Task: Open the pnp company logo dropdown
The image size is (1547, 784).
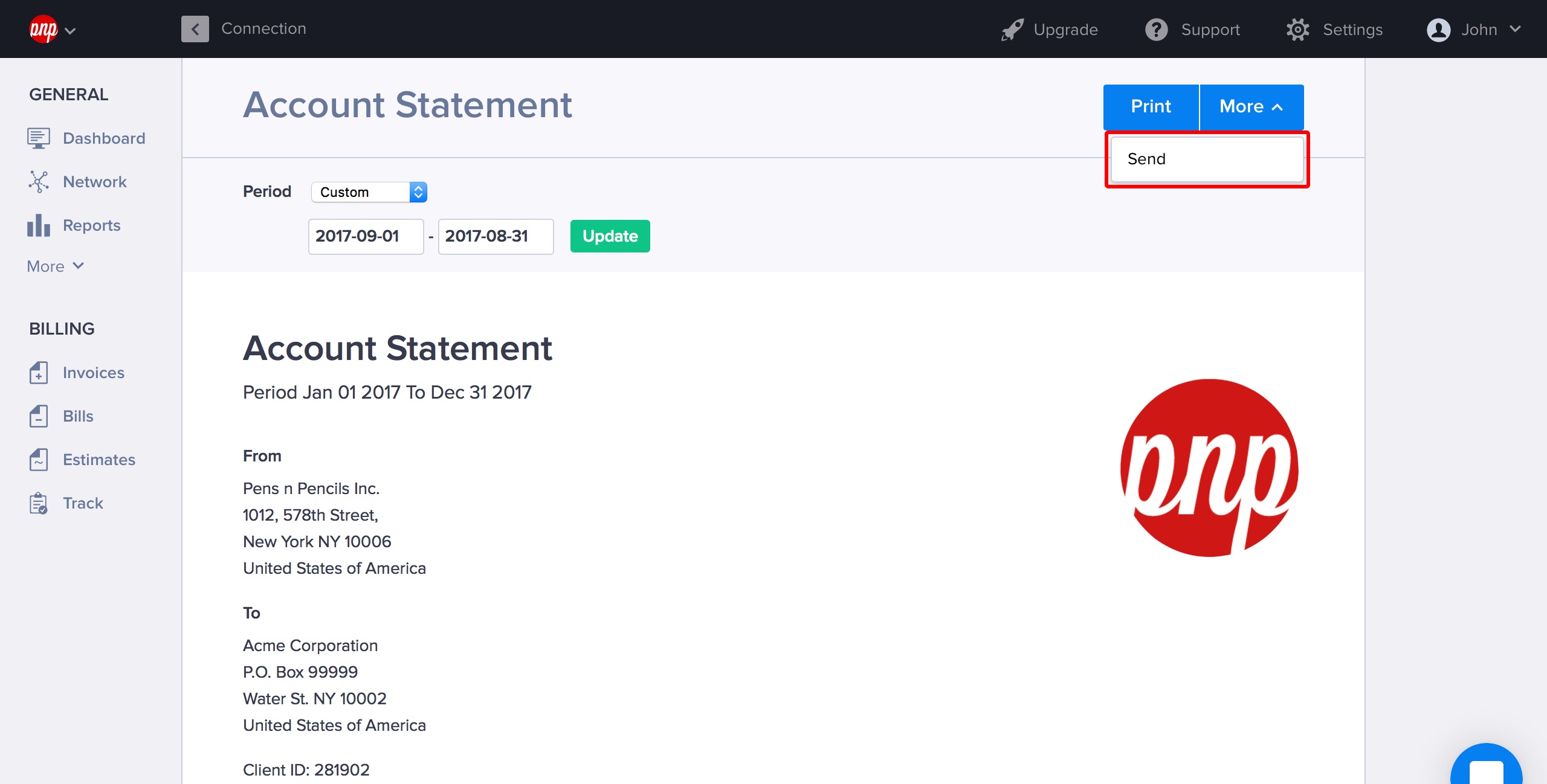Action: coord(53,30)
